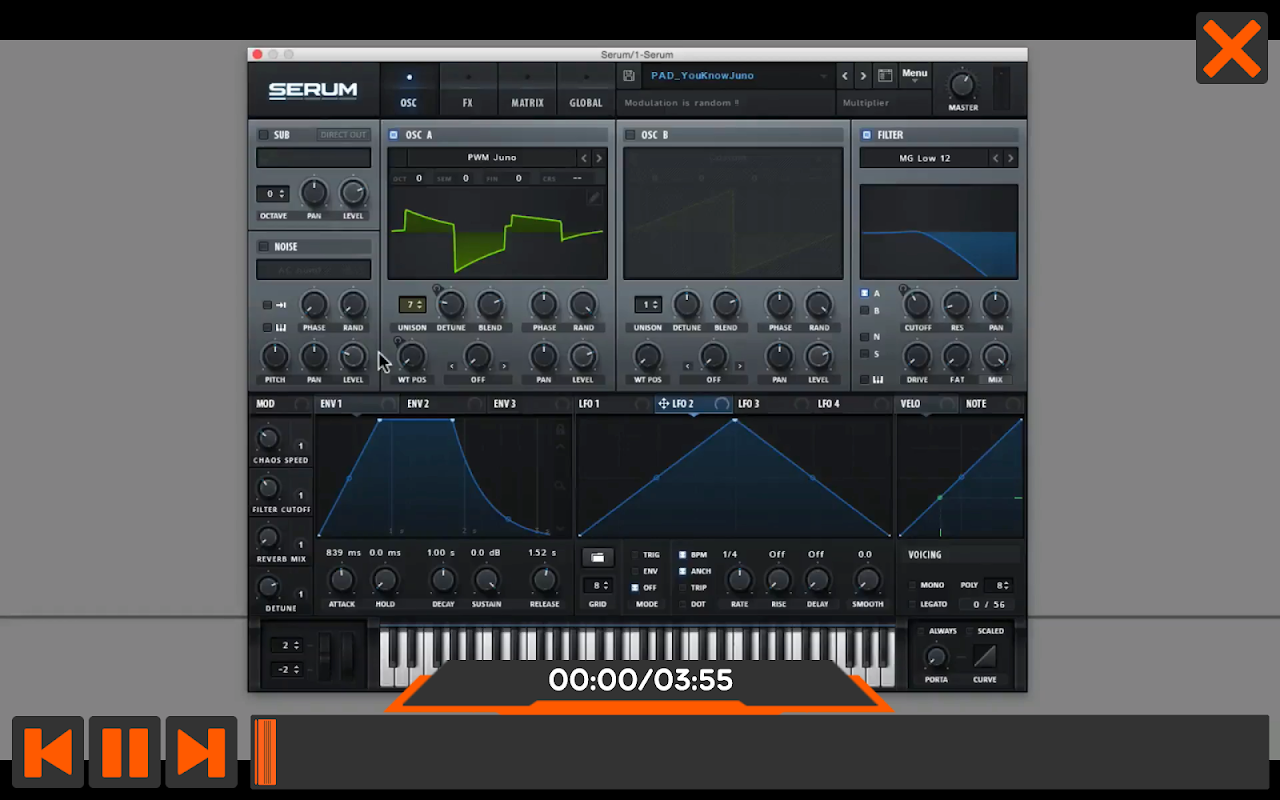Click the video progress bar handle
The height and width of the screenshot is (800, 1280).
pos(265,752)
